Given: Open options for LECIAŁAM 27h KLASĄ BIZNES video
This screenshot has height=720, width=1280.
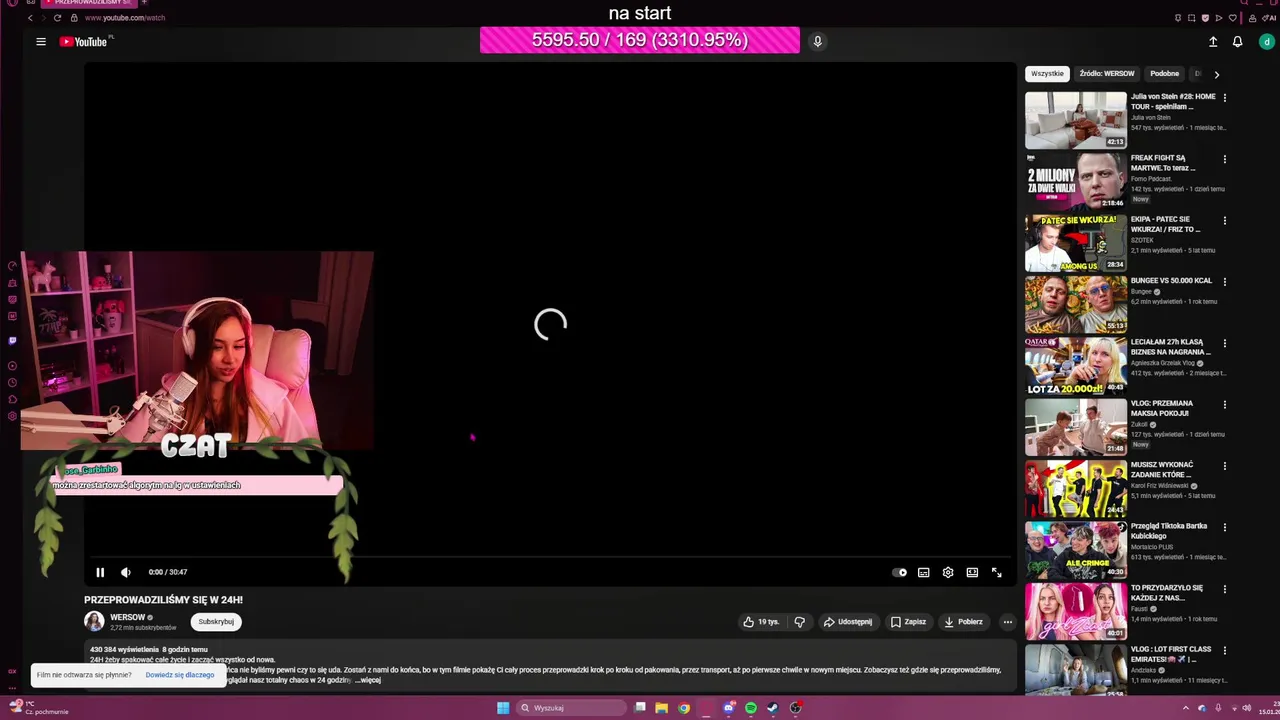Looking at the screenshot, I should point(1225,343).
